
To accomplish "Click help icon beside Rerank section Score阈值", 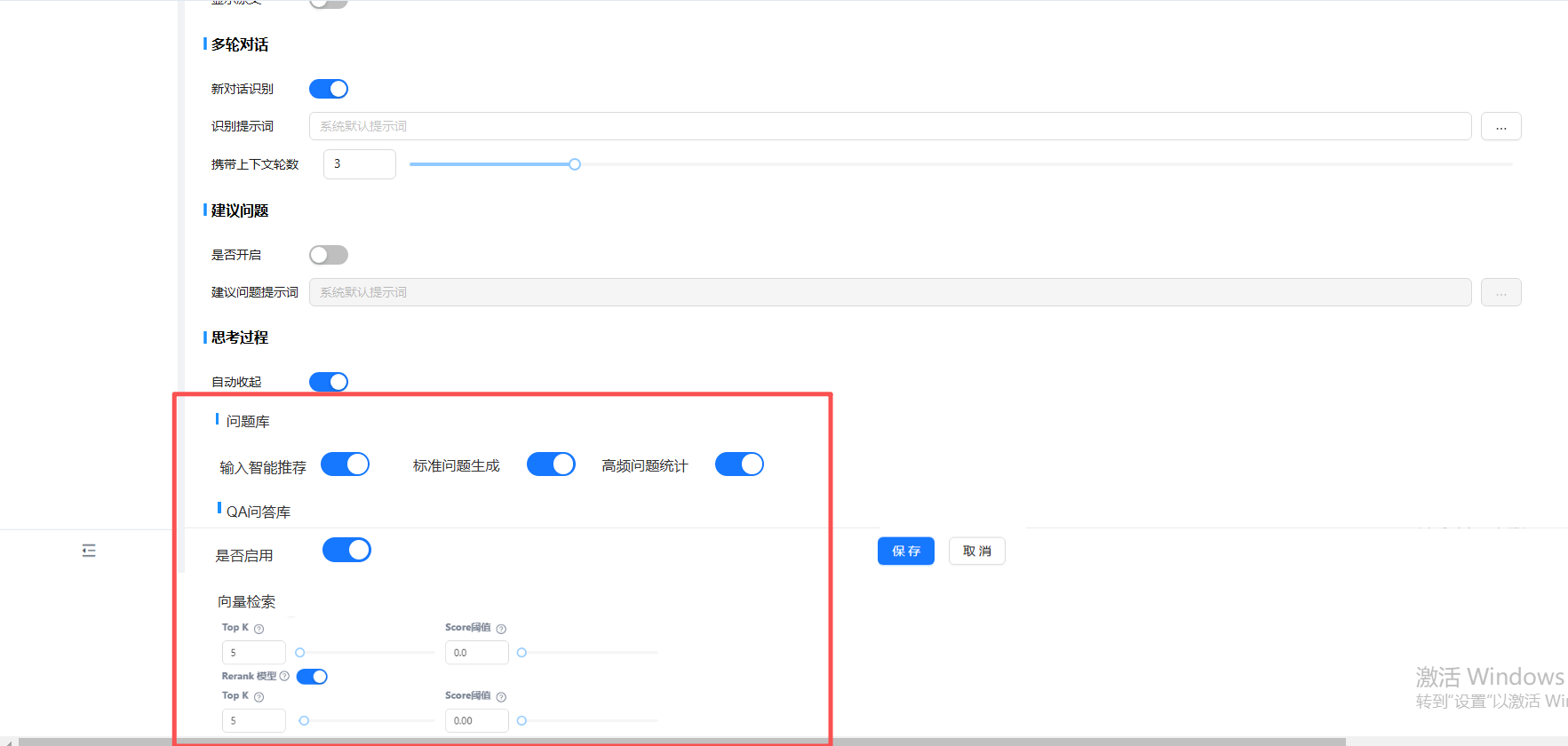I will tap(501, 697).
